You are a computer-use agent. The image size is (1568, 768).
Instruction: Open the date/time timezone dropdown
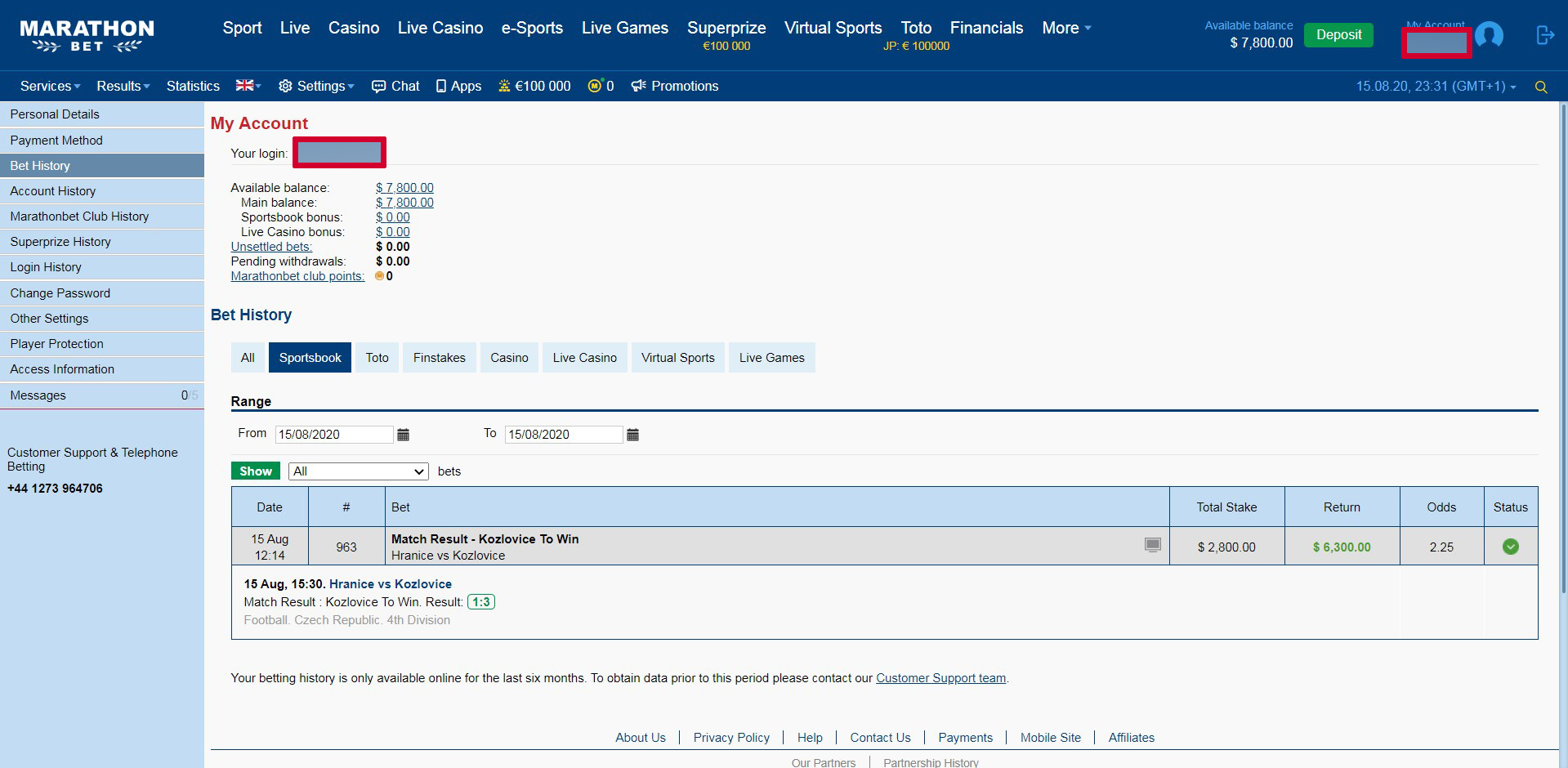pos(1436,86)
